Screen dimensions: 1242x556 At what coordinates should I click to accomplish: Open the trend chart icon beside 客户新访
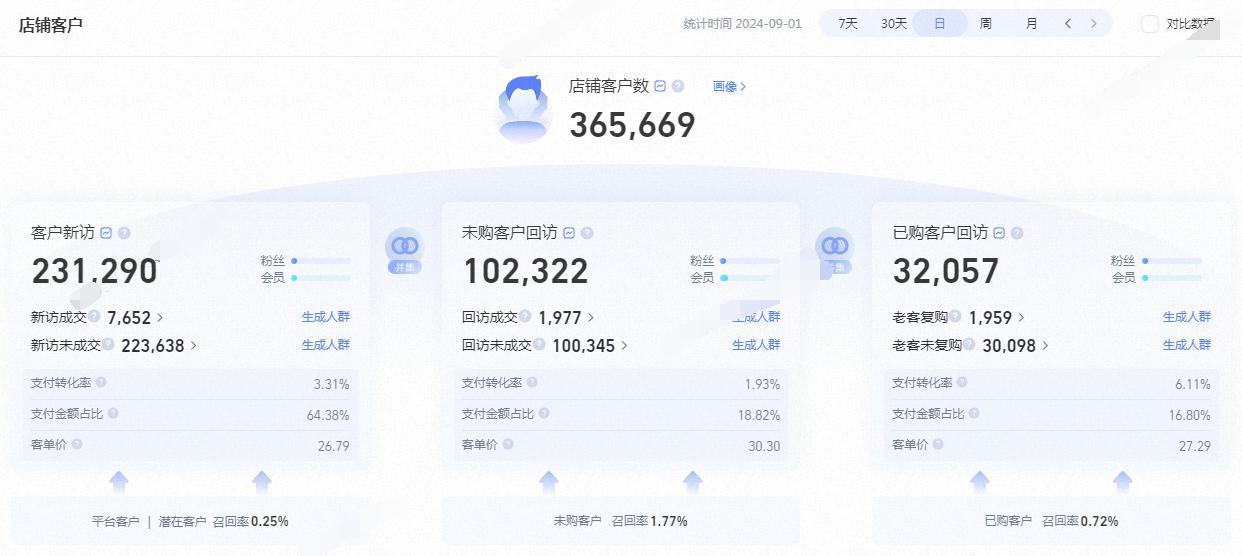tap(106, 233)
